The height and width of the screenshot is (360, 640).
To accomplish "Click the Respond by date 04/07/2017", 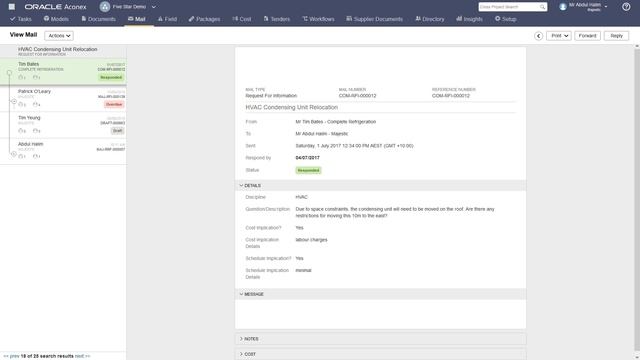I will (308, 158).
